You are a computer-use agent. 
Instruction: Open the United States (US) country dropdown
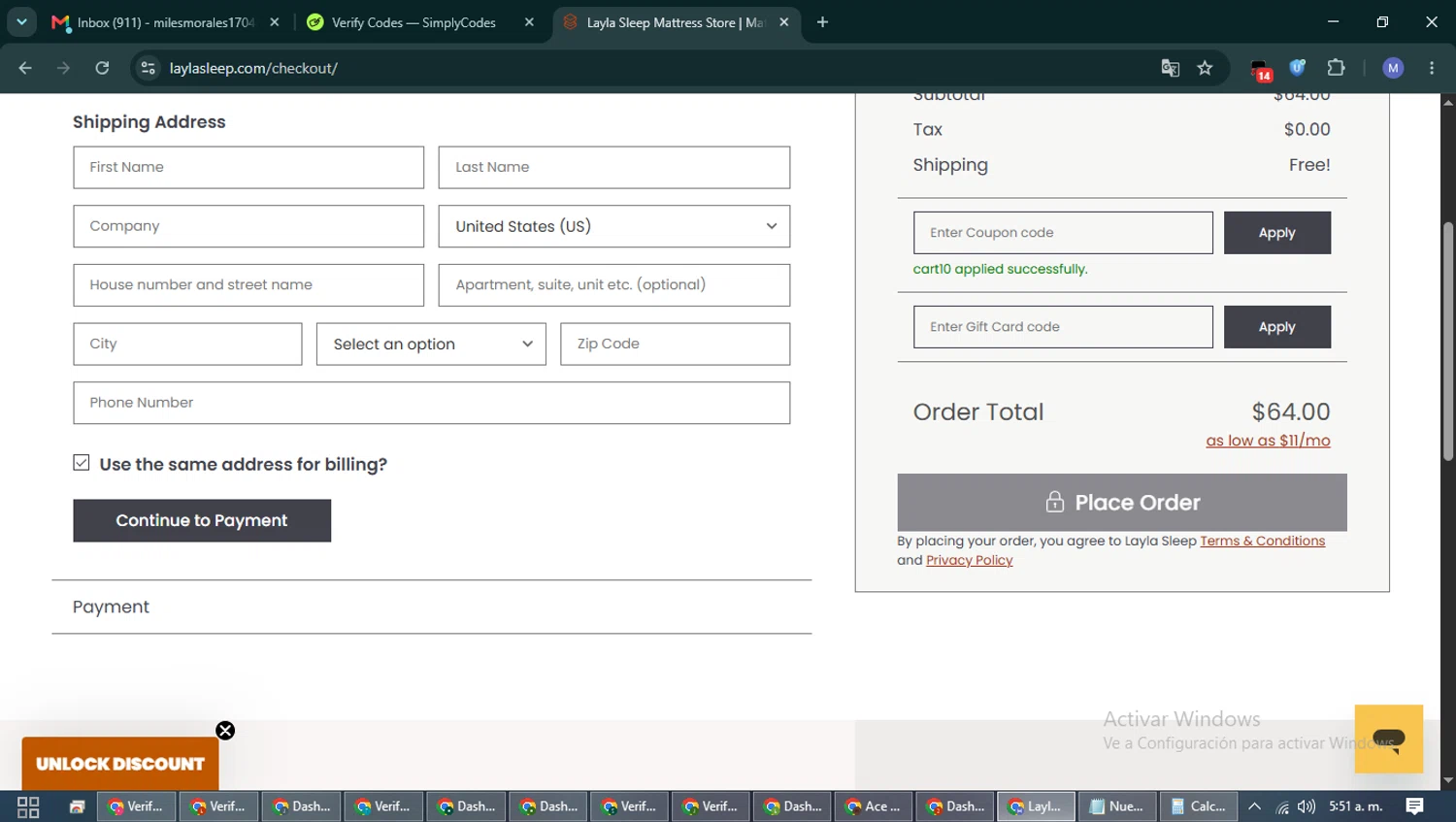point(614,226)
